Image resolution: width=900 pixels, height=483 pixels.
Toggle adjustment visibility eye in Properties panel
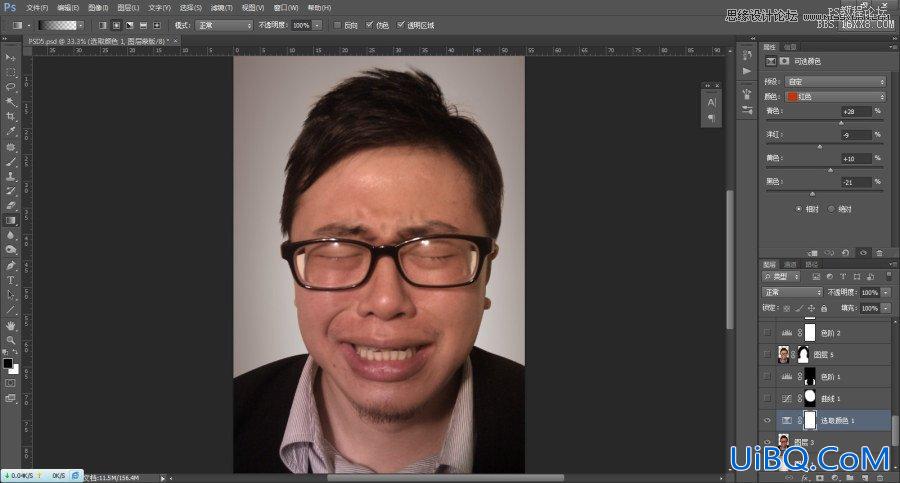point(863,253)
